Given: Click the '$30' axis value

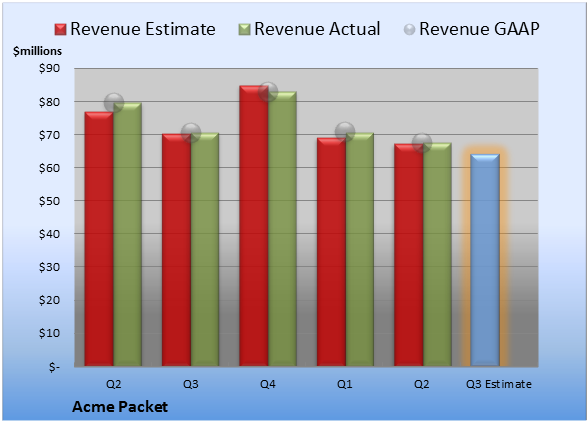Looking at the screenshot, I should pyautogui.click(x=50, y=267).
